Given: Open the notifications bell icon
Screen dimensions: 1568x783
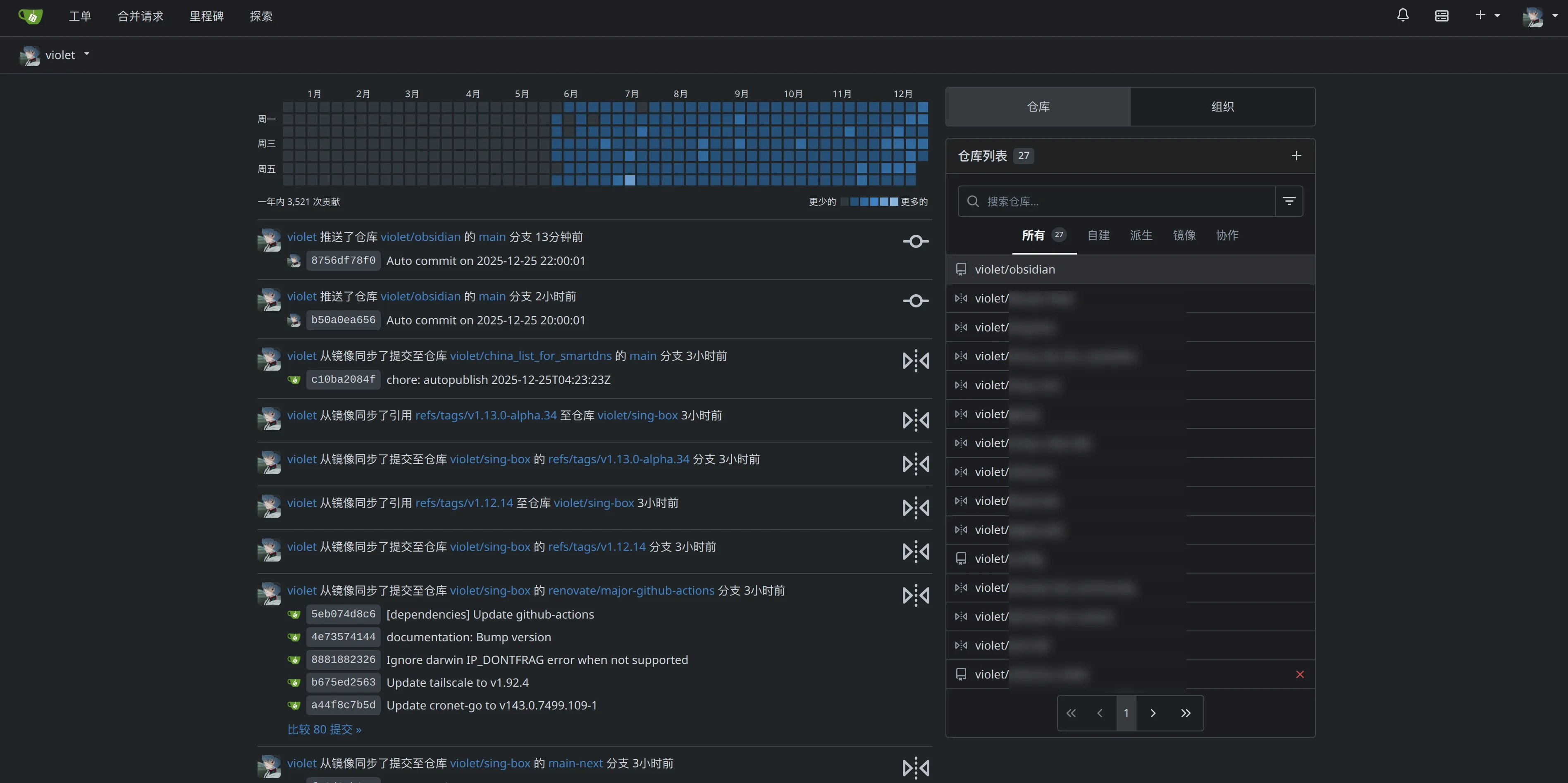Looking at the screenshot, I should [1402, 15].
